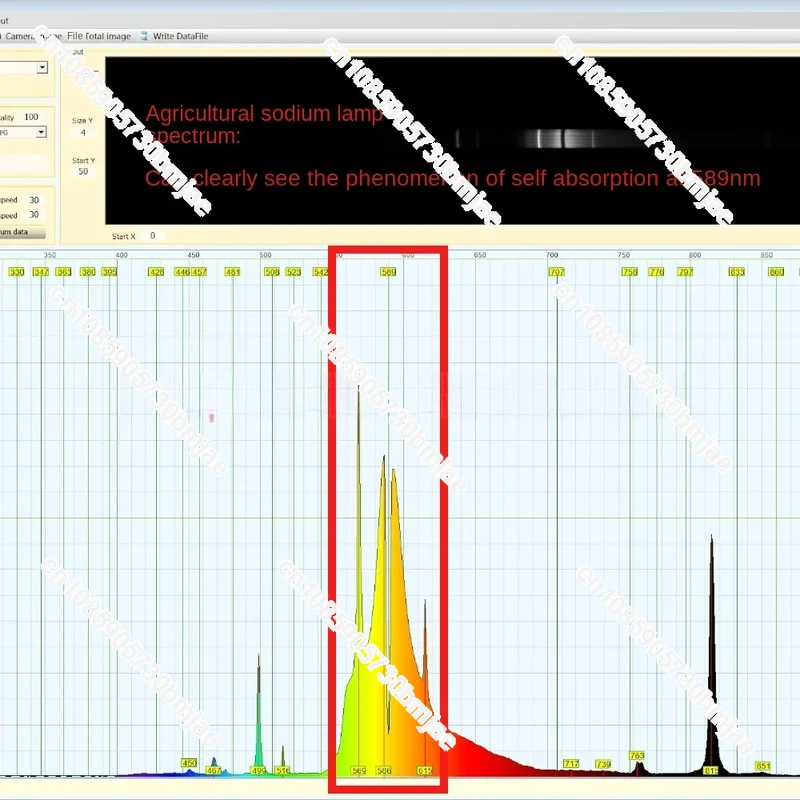
Task: Select the 446 wavelength marker label
Action: click(x=182, y=272)
